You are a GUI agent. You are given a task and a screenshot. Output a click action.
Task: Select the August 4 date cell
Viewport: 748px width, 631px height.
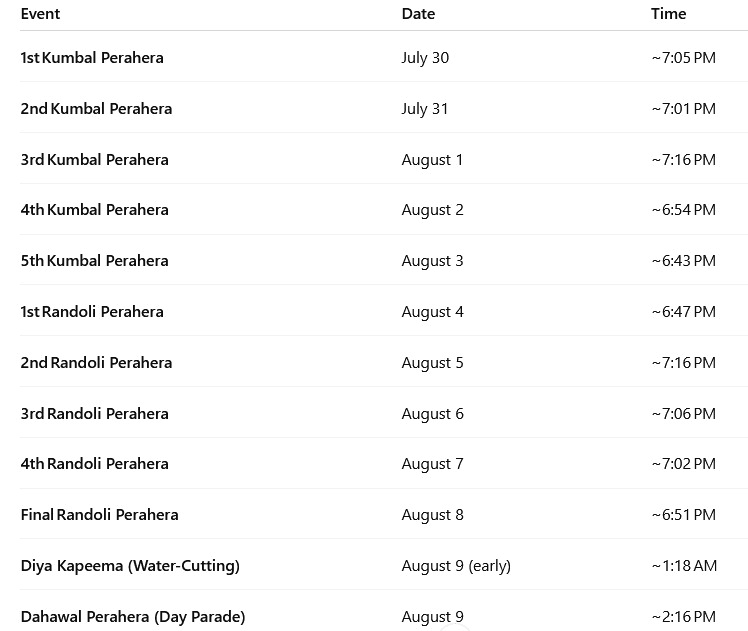pyautogui.click(x=432, y=312)
